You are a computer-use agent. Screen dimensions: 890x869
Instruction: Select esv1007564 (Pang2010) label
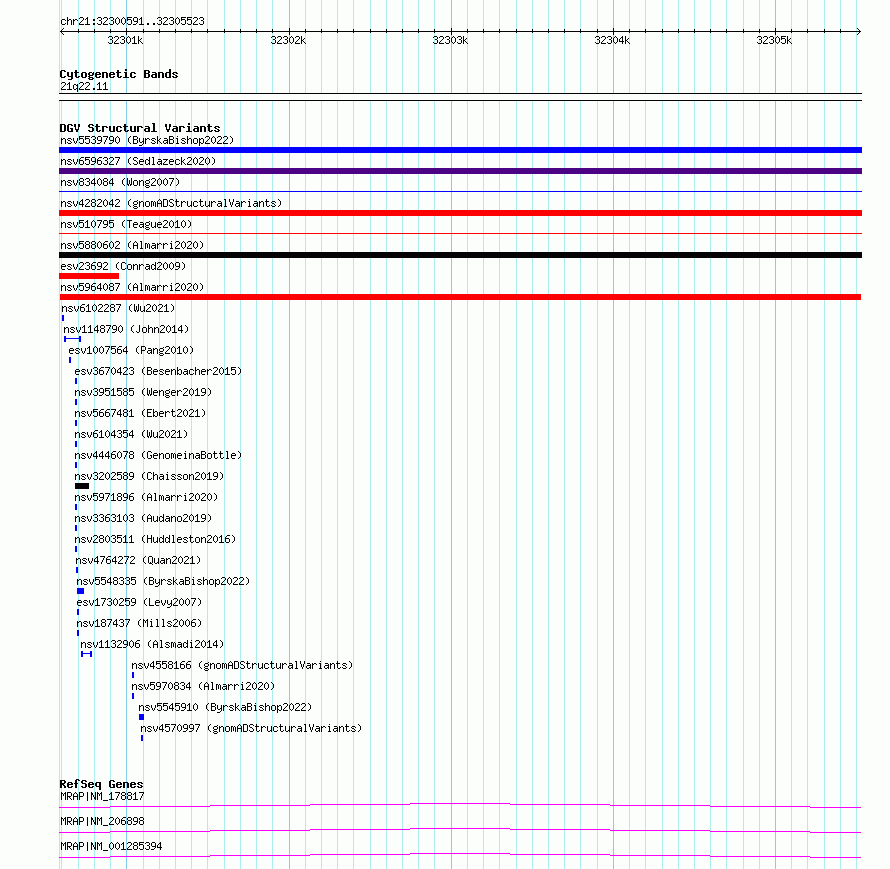tap(131, 350)
